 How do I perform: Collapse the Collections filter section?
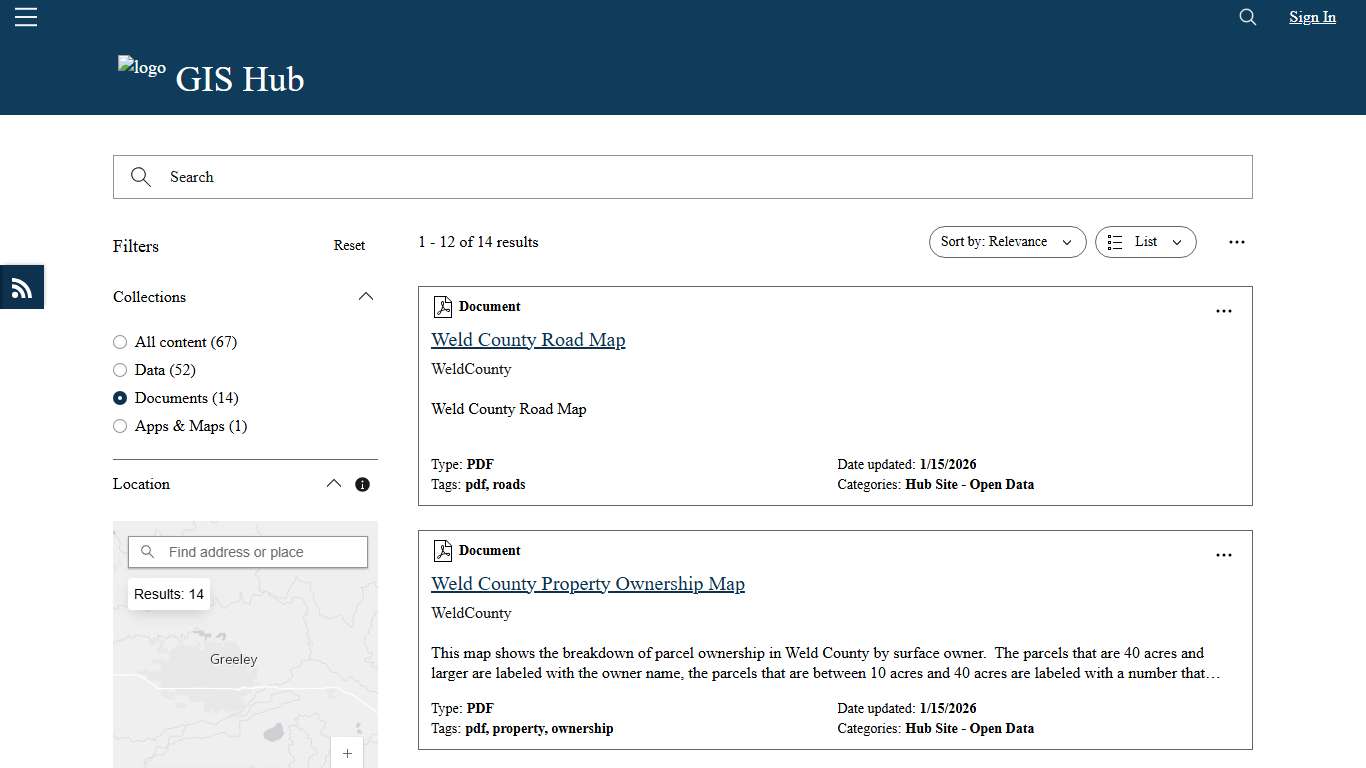click(365, 296)
